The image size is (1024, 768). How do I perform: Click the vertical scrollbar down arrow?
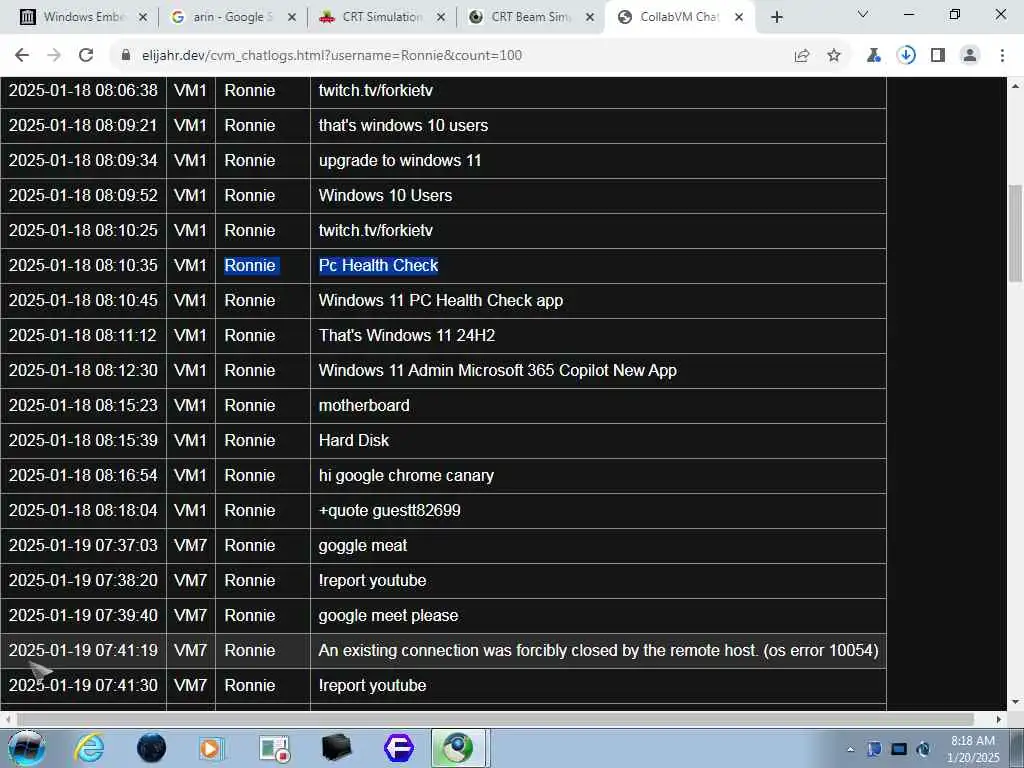1016,702
